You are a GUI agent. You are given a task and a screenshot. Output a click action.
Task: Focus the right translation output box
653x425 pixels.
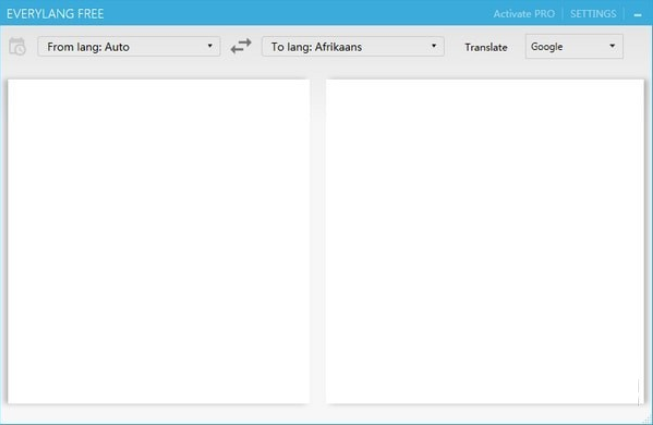coord(485,241)
